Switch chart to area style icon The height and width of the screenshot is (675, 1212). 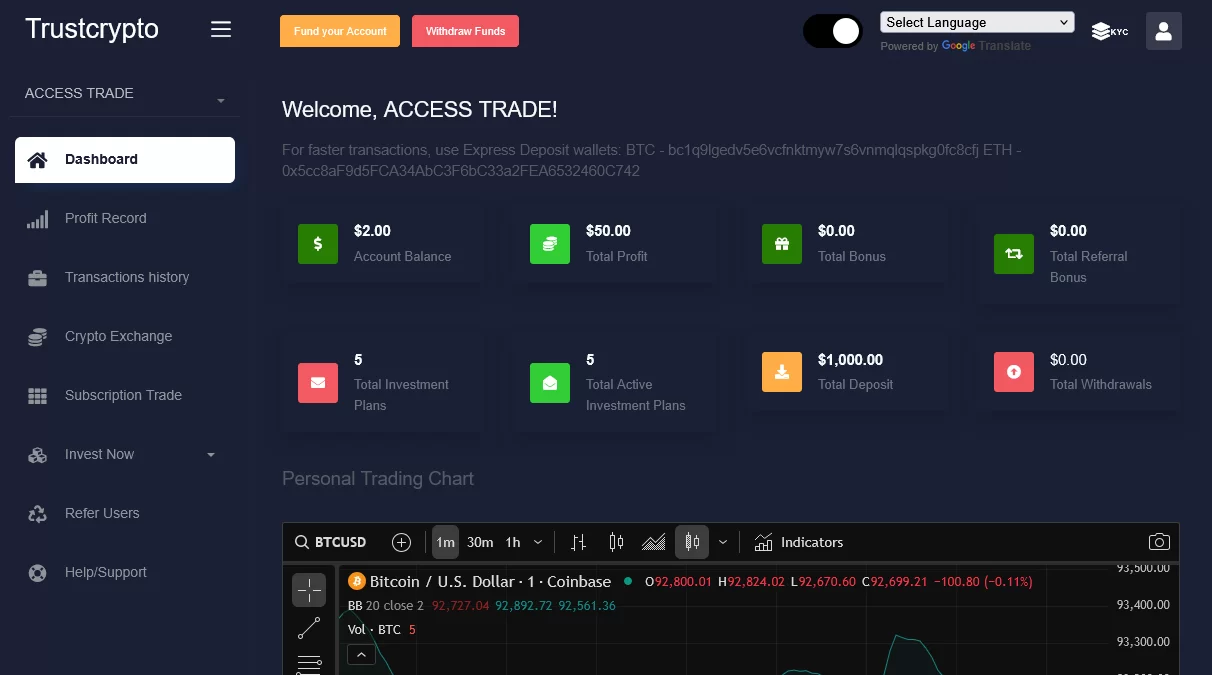(653, 542)
